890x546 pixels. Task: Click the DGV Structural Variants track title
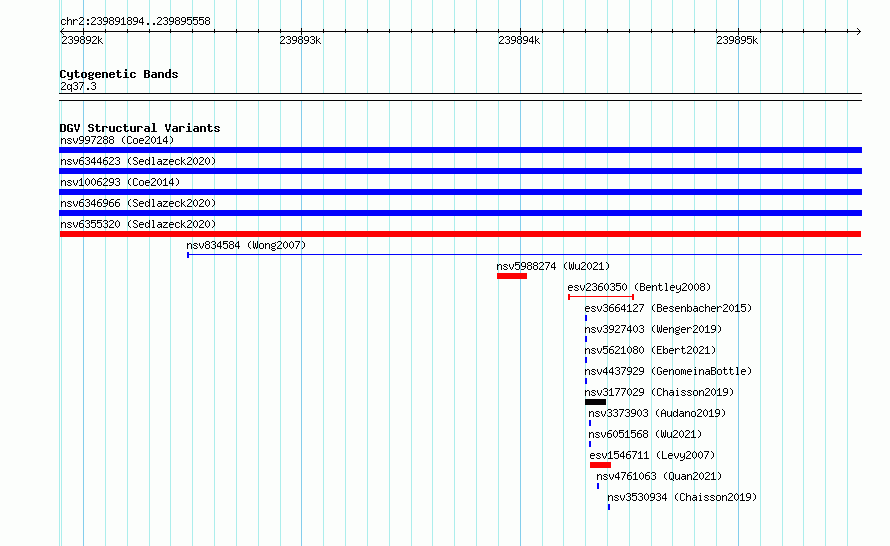140,128
